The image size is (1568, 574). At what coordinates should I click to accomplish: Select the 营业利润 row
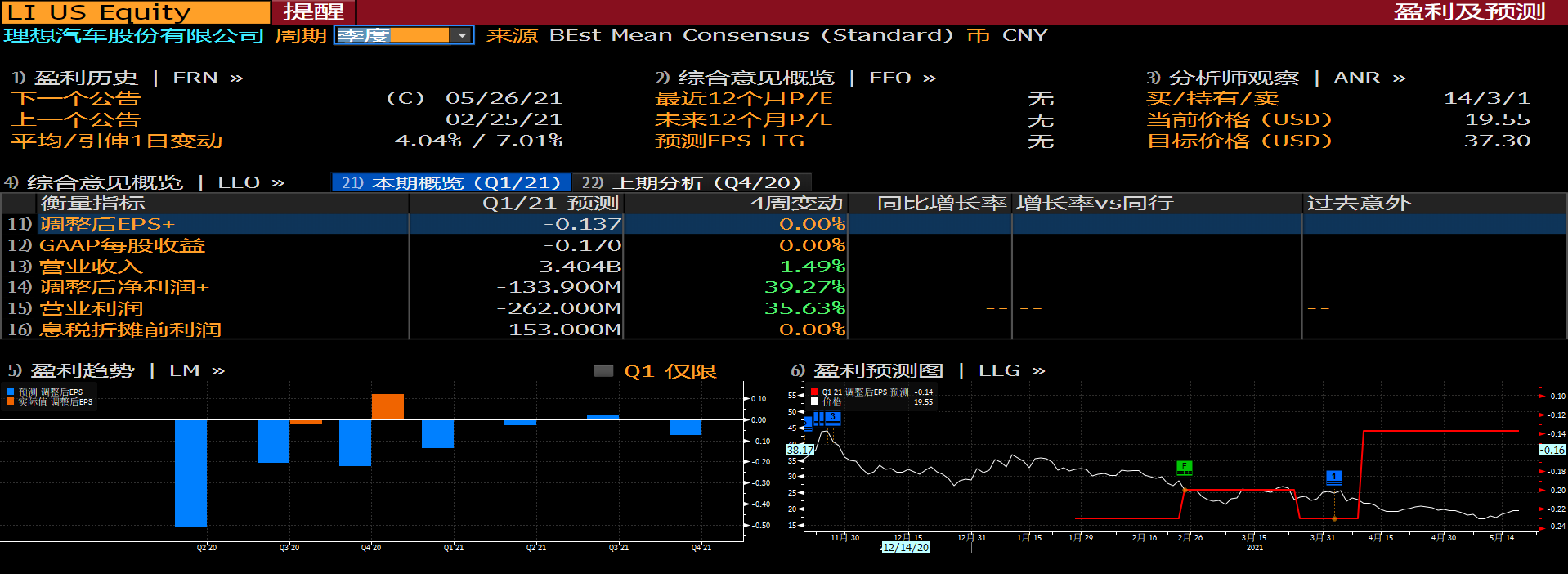pos(783,308)
